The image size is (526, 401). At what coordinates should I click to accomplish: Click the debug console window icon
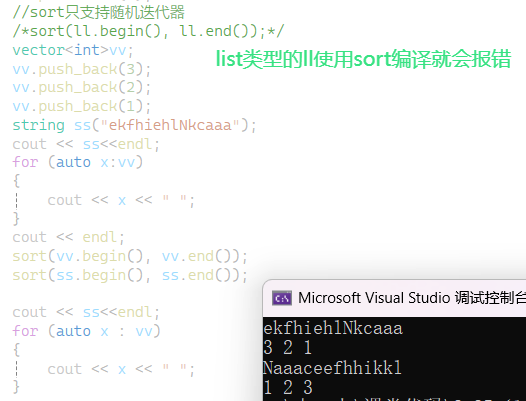pyautogui.click(x=282, y=298)
